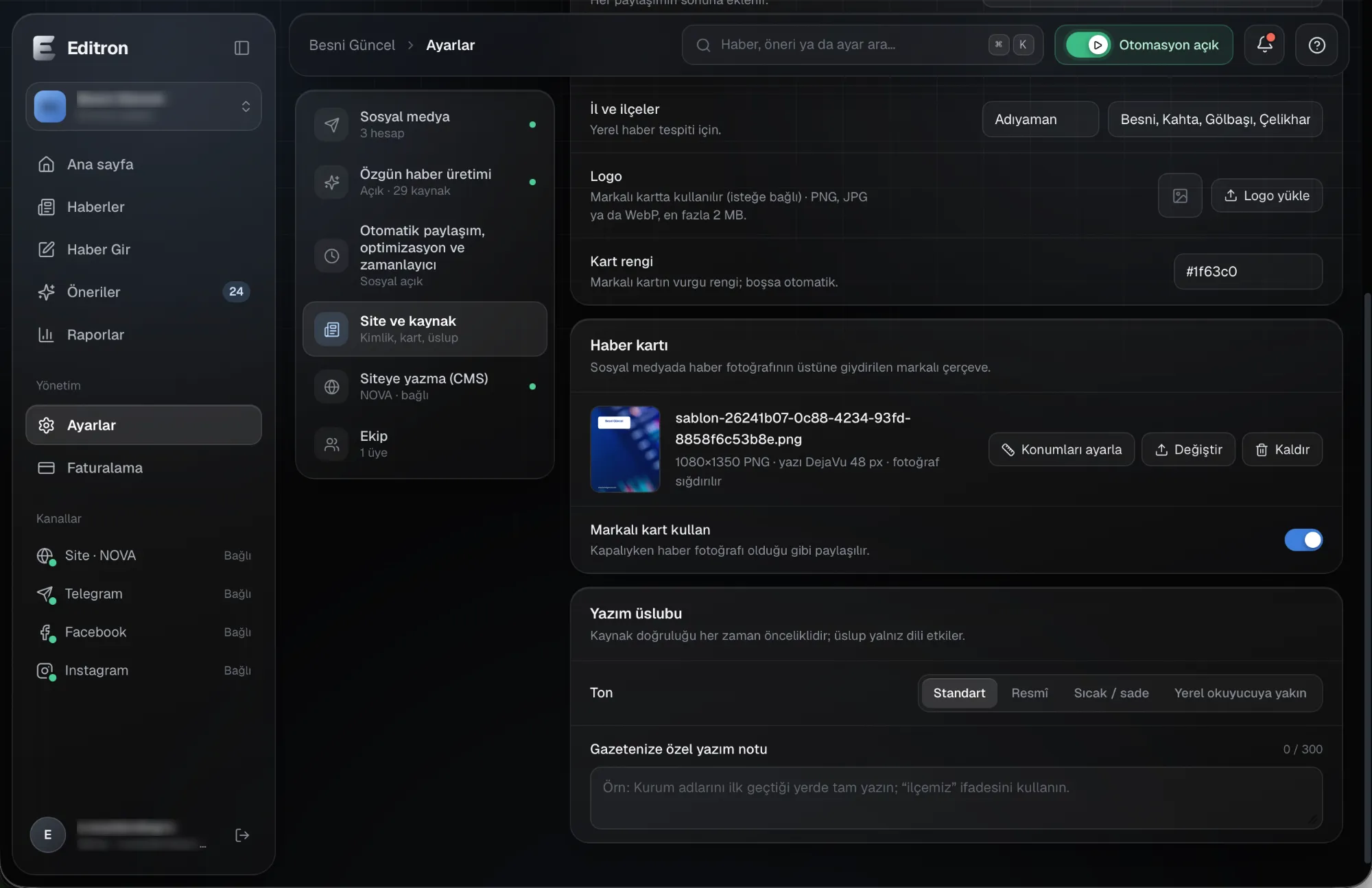Click the Site · NOVA globe icon
This screenshot has width=1372, height=888.
(x=45, y=555)
